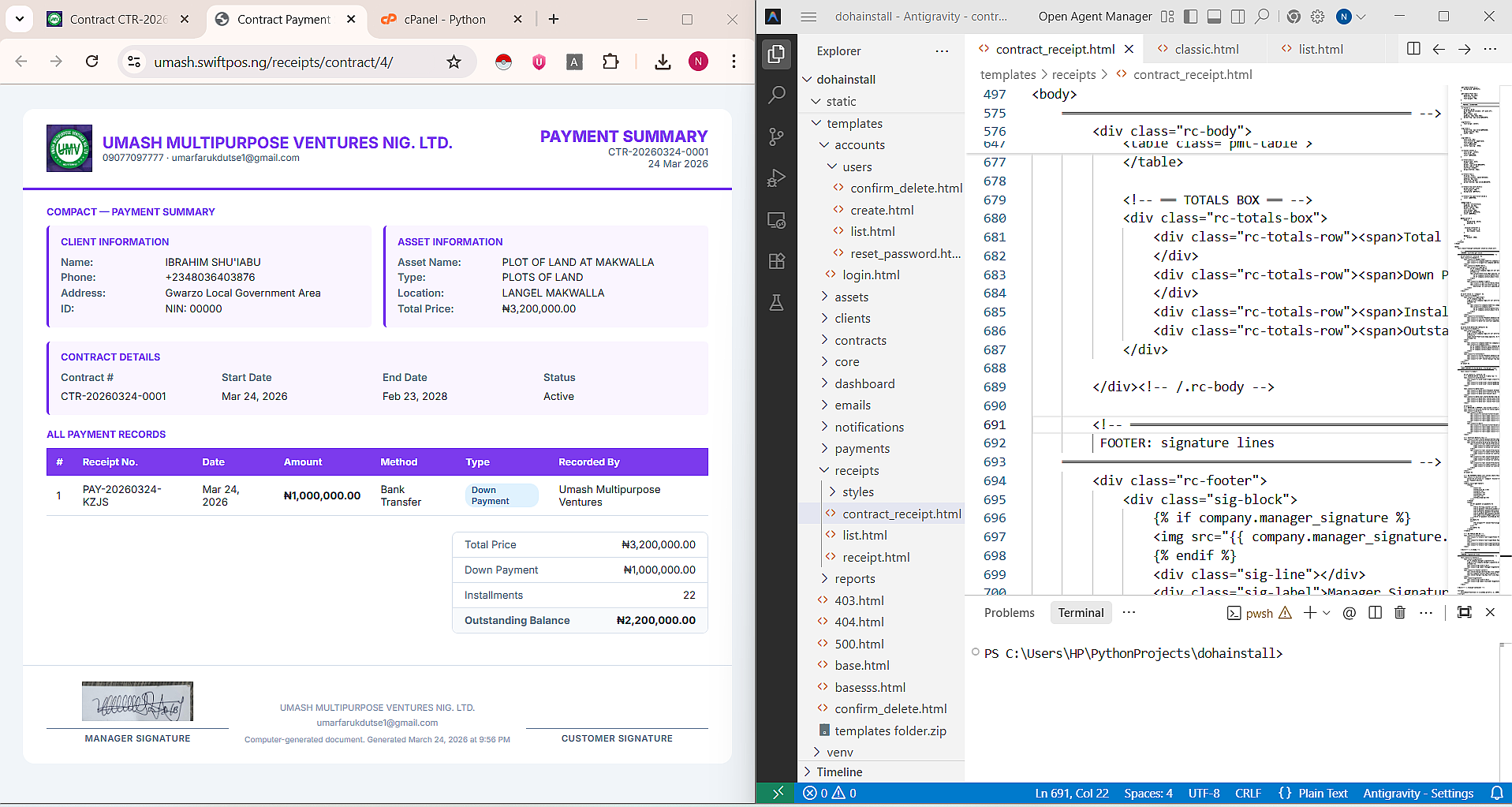Maximize the panel size icon
The width and height of the screenshot is (1512, 807).
point(1465,613)
